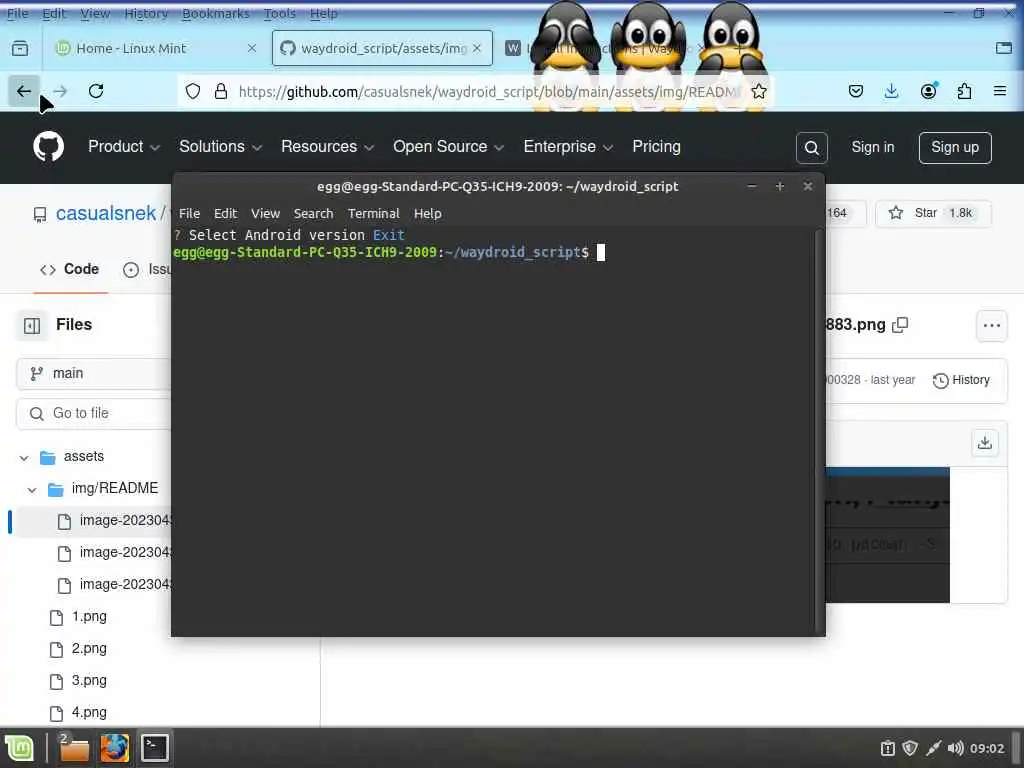This screenshot has height=768, width=1024.
Task: Click Sign in on GitHub
Action: pos(872,148)
